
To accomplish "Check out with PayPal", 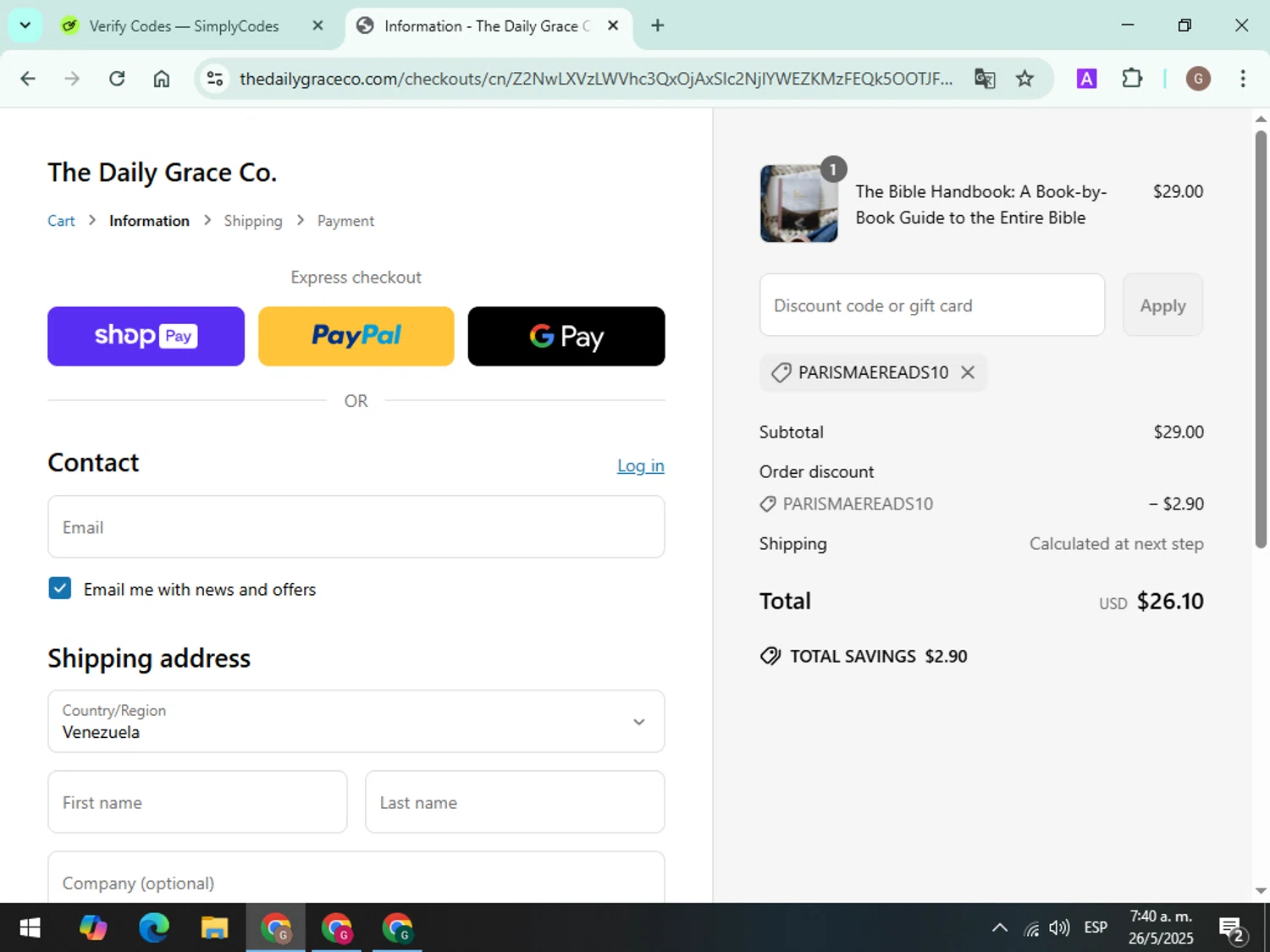I will (356, 336).
